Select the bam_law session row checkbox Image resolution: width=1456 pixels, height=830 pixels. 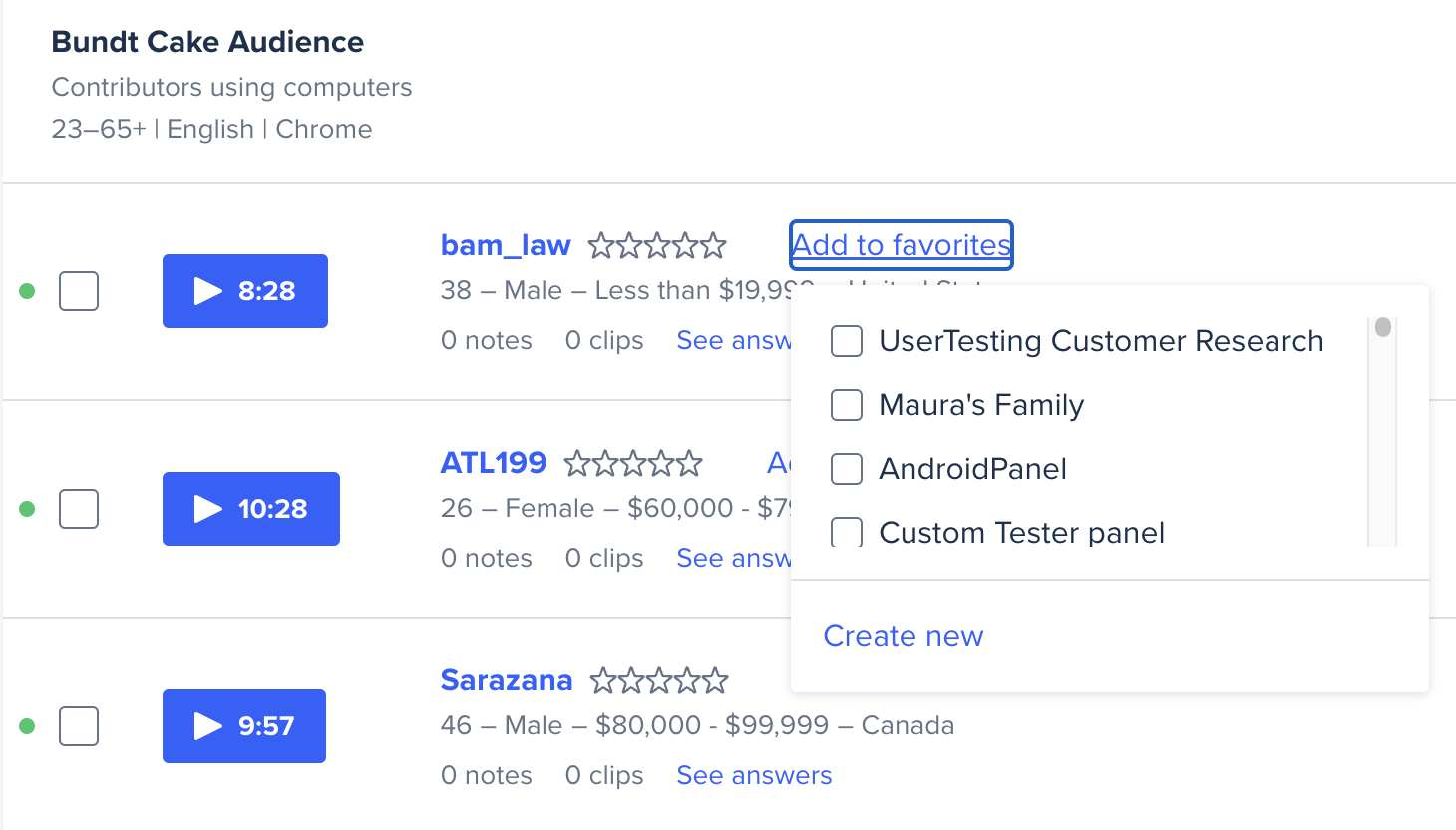(79, 291)
